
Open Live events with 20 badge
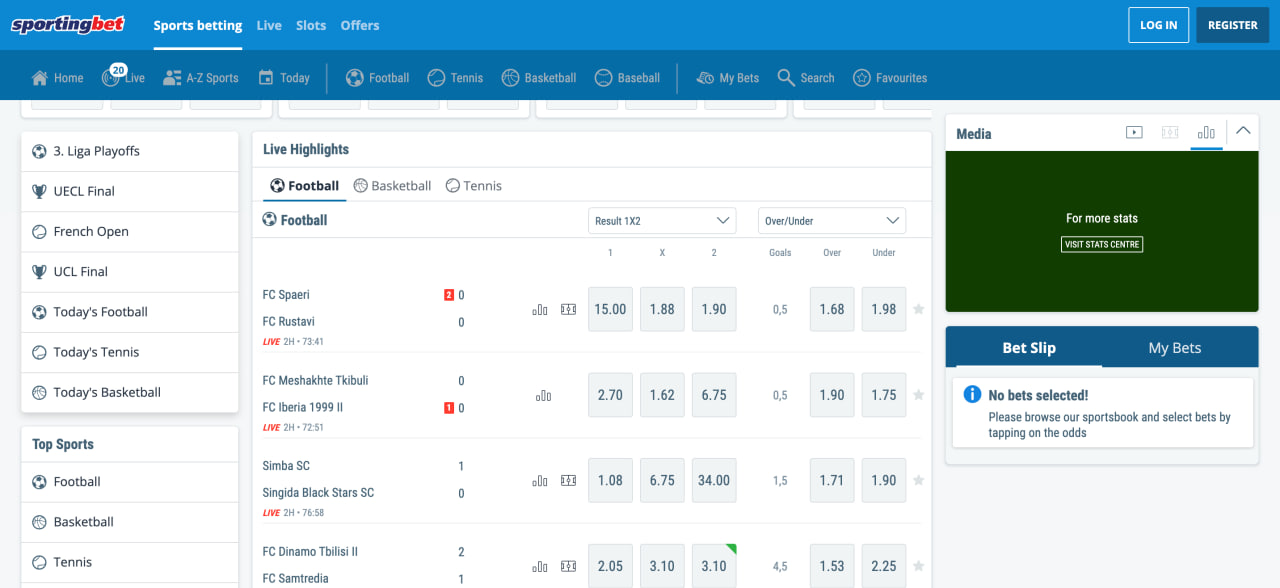(123, 76)
